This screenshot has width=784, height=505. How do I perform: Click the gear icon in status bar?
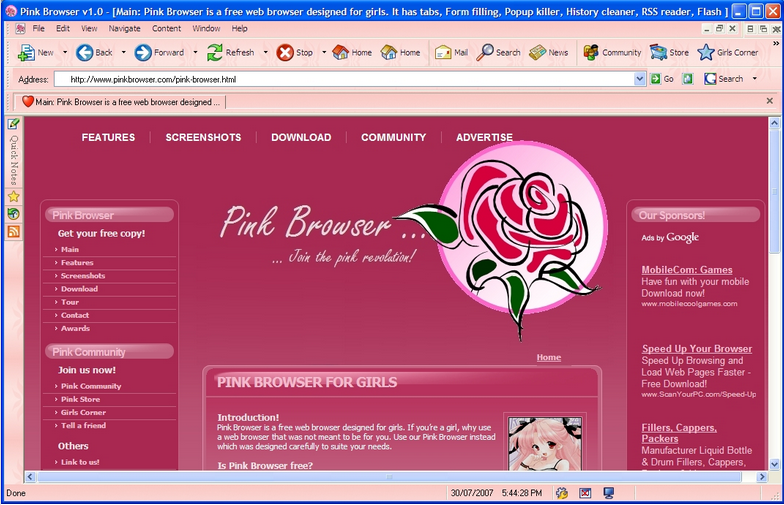(x=562, y=494)
